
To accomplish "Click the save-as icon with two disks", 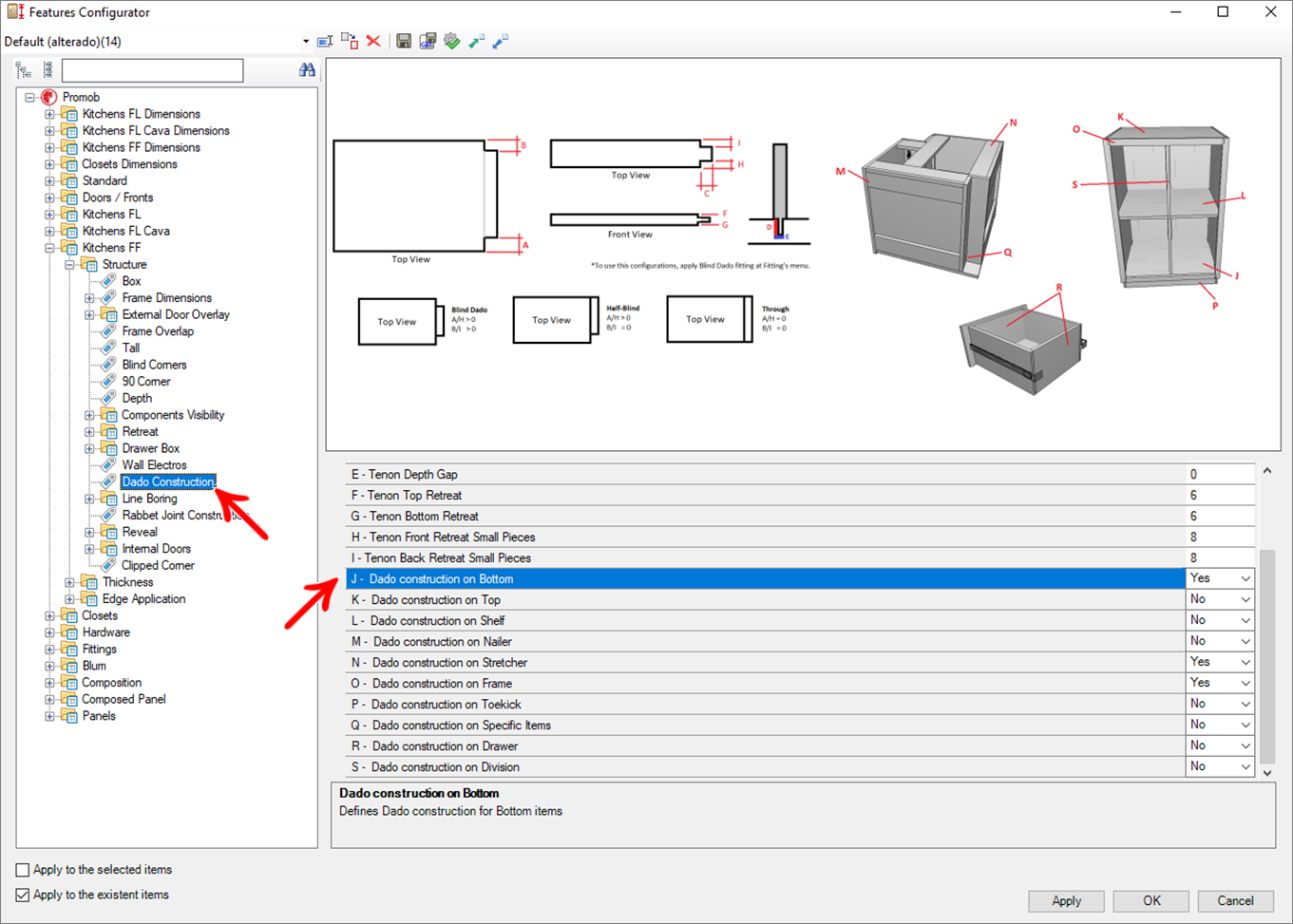I will [428, 41].
